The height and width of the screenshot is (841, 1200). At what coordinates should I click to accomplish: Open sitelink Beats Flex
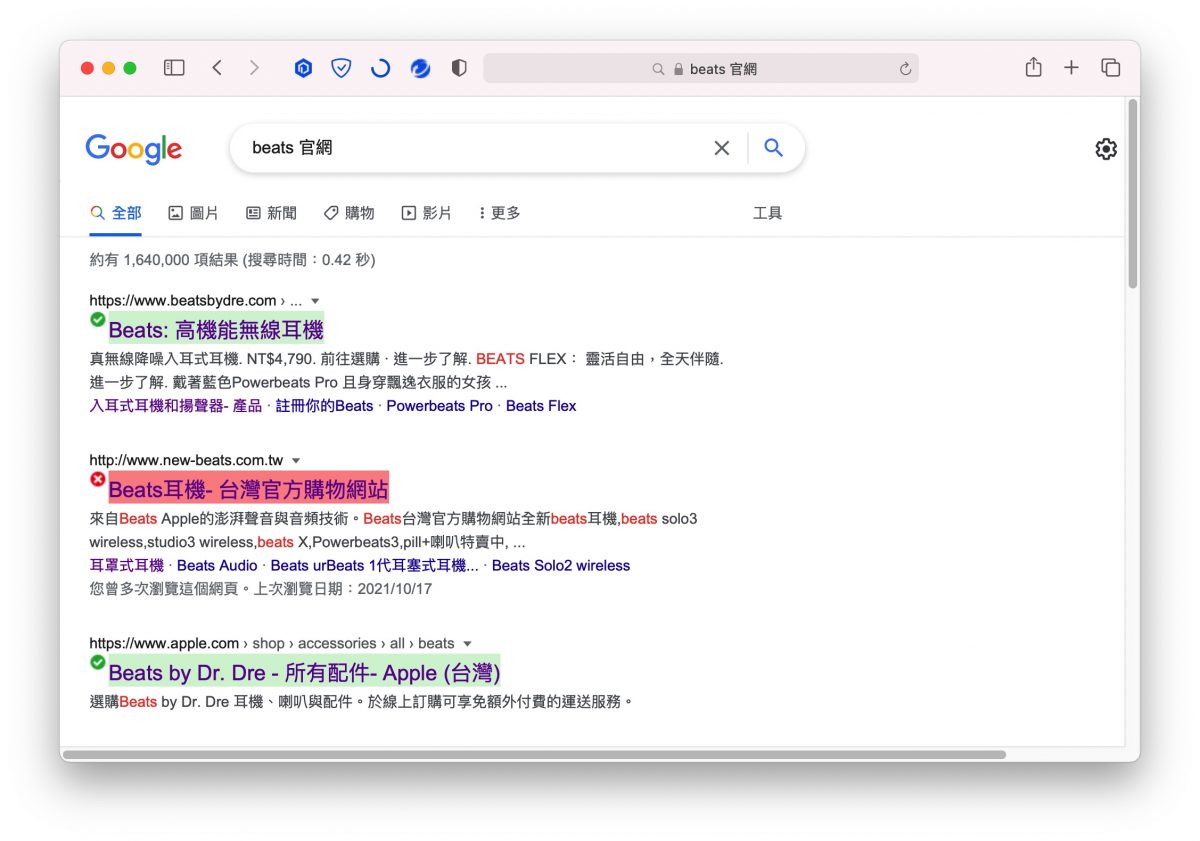click(541, 406)
